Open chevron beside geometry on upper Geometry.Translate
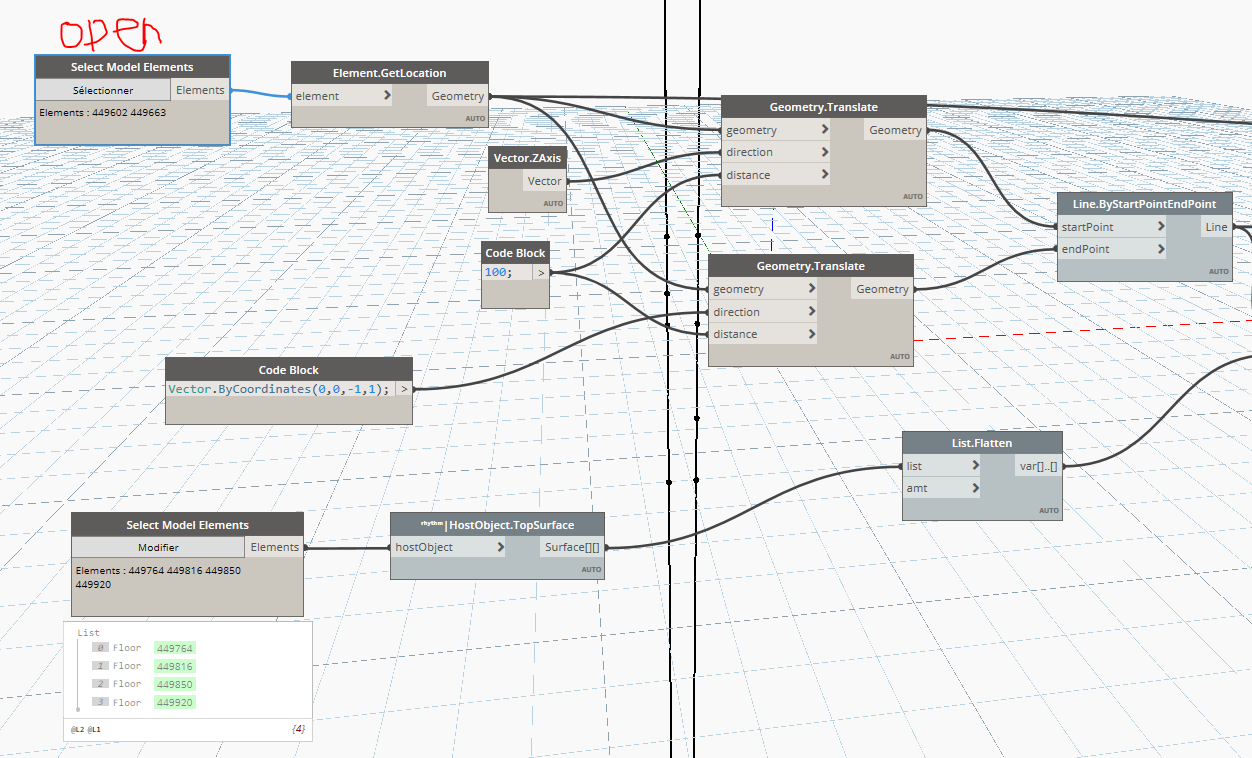The height and width of the screenshot is (758, 1252). (824, 130)
